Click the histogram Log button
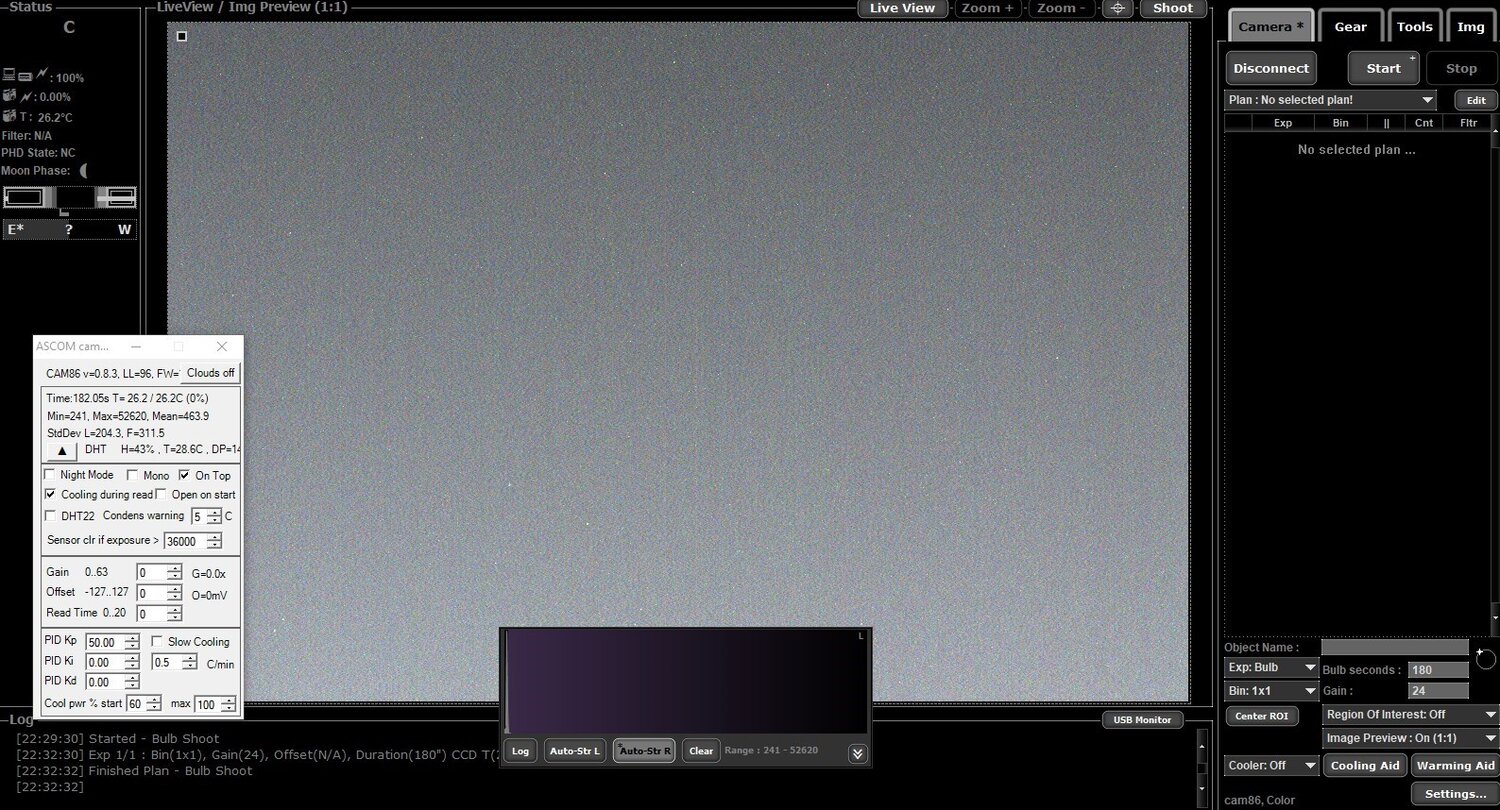The height and width of the screenshot is (810, 1500). point(520,751)
